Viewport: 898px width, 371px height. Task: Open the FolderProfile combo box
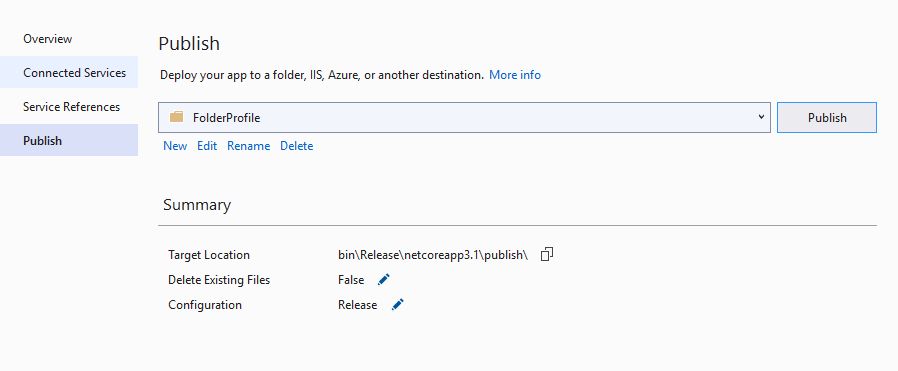(x=464, y=117)
